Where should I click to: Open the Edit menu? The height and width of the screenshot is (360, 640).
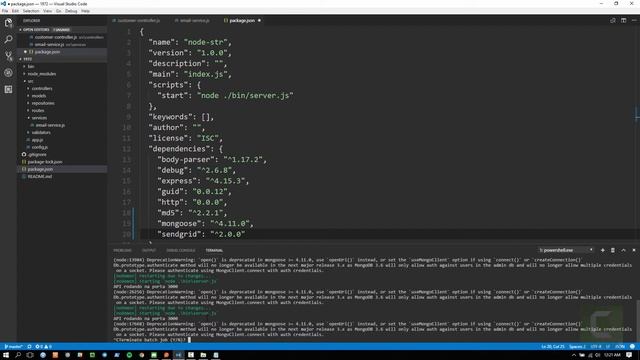pyautogui.click(x=15, y=11)
